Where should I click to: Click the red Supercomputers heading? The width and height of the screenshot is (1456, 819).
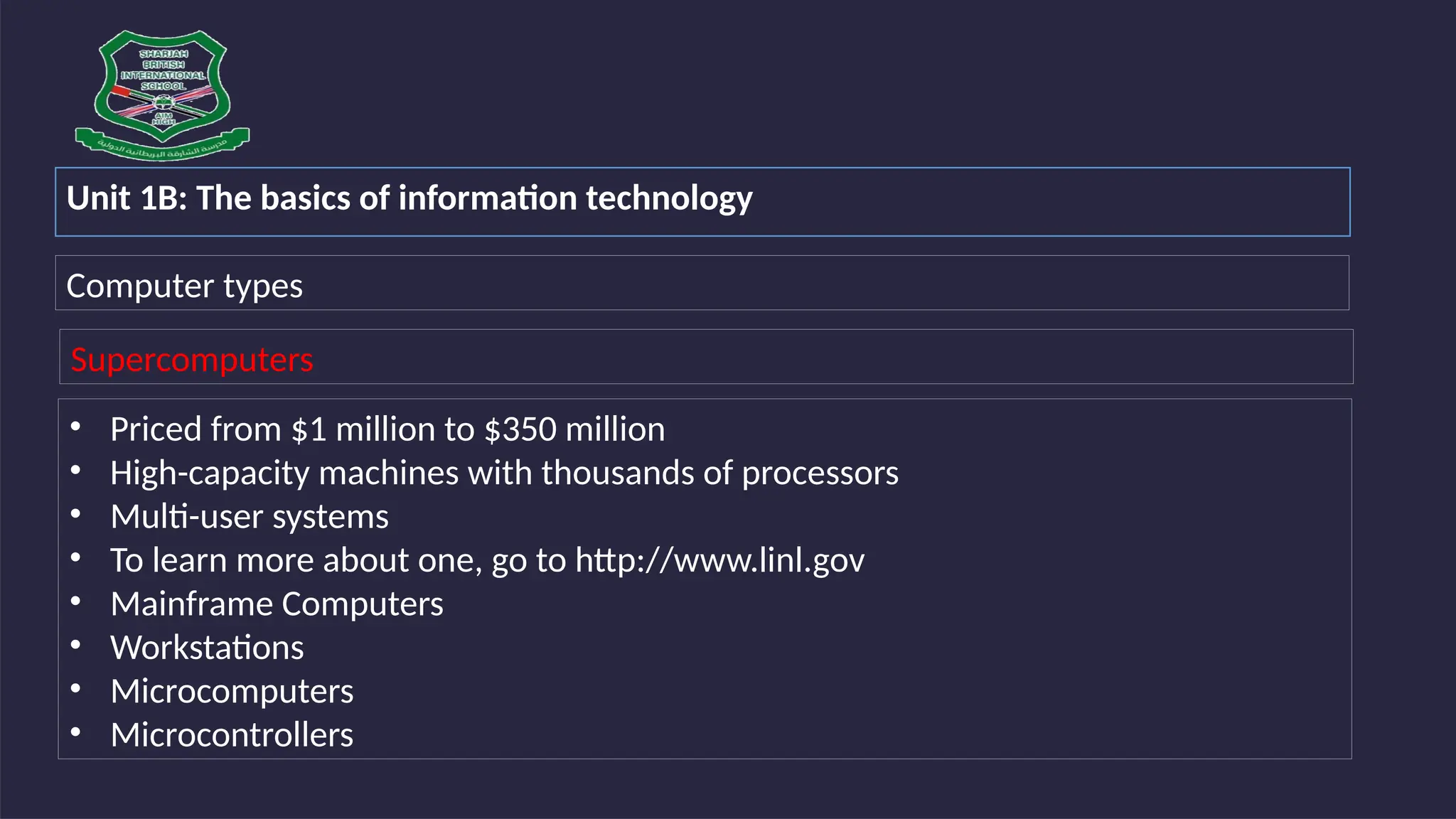pyautogui.click(x=192, y=360)
